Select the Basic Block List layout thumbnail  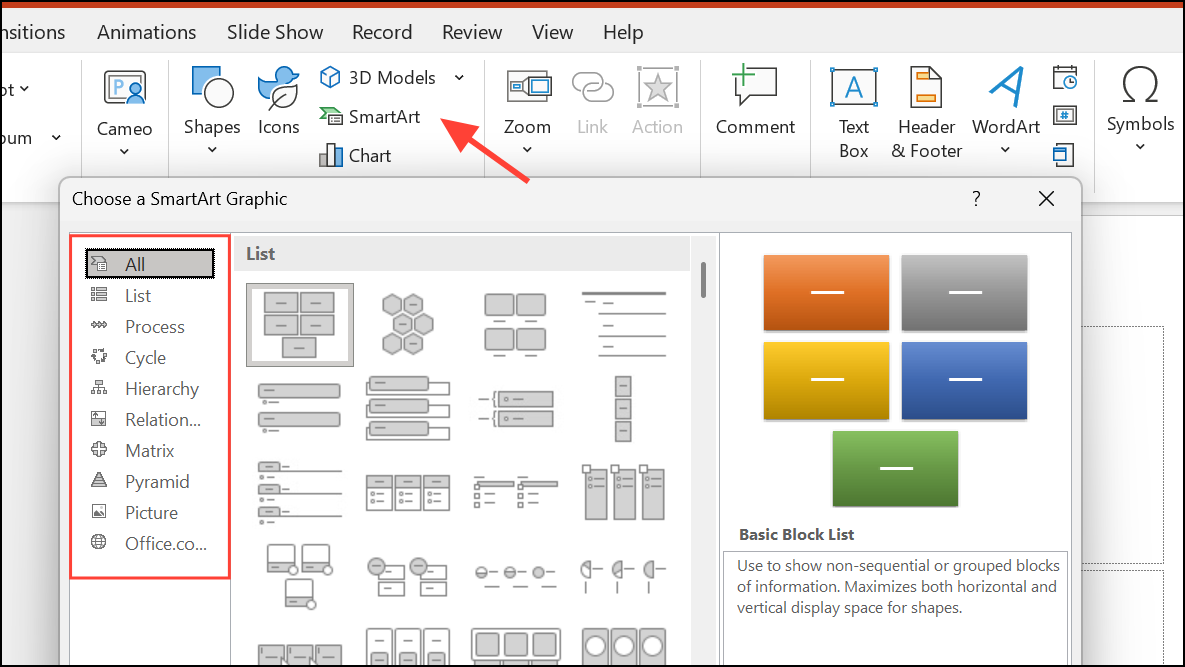pos(299,325)
